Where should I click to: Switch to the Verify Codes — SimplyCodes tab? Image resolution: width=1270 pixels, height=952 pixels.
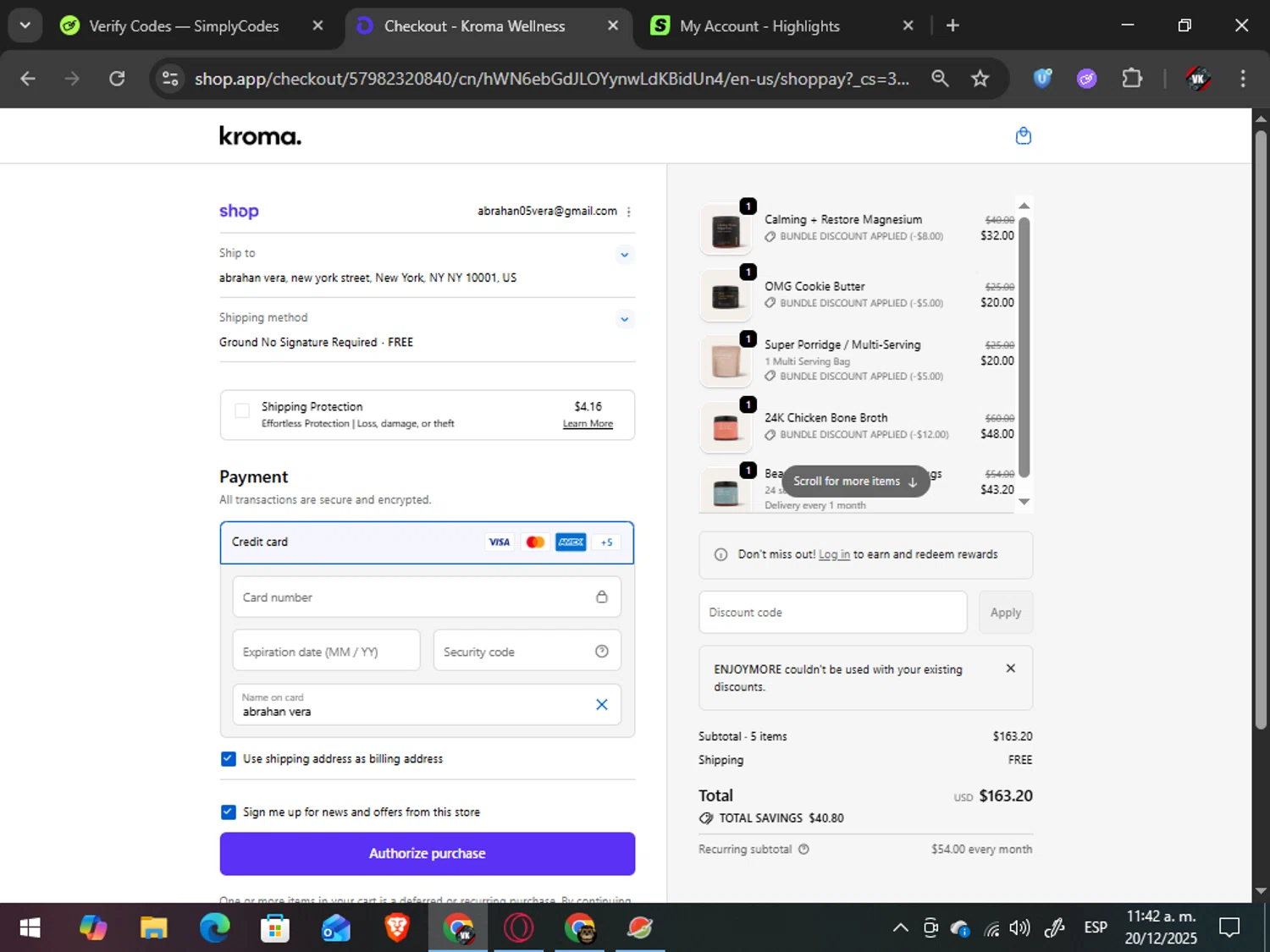(183, 26)
